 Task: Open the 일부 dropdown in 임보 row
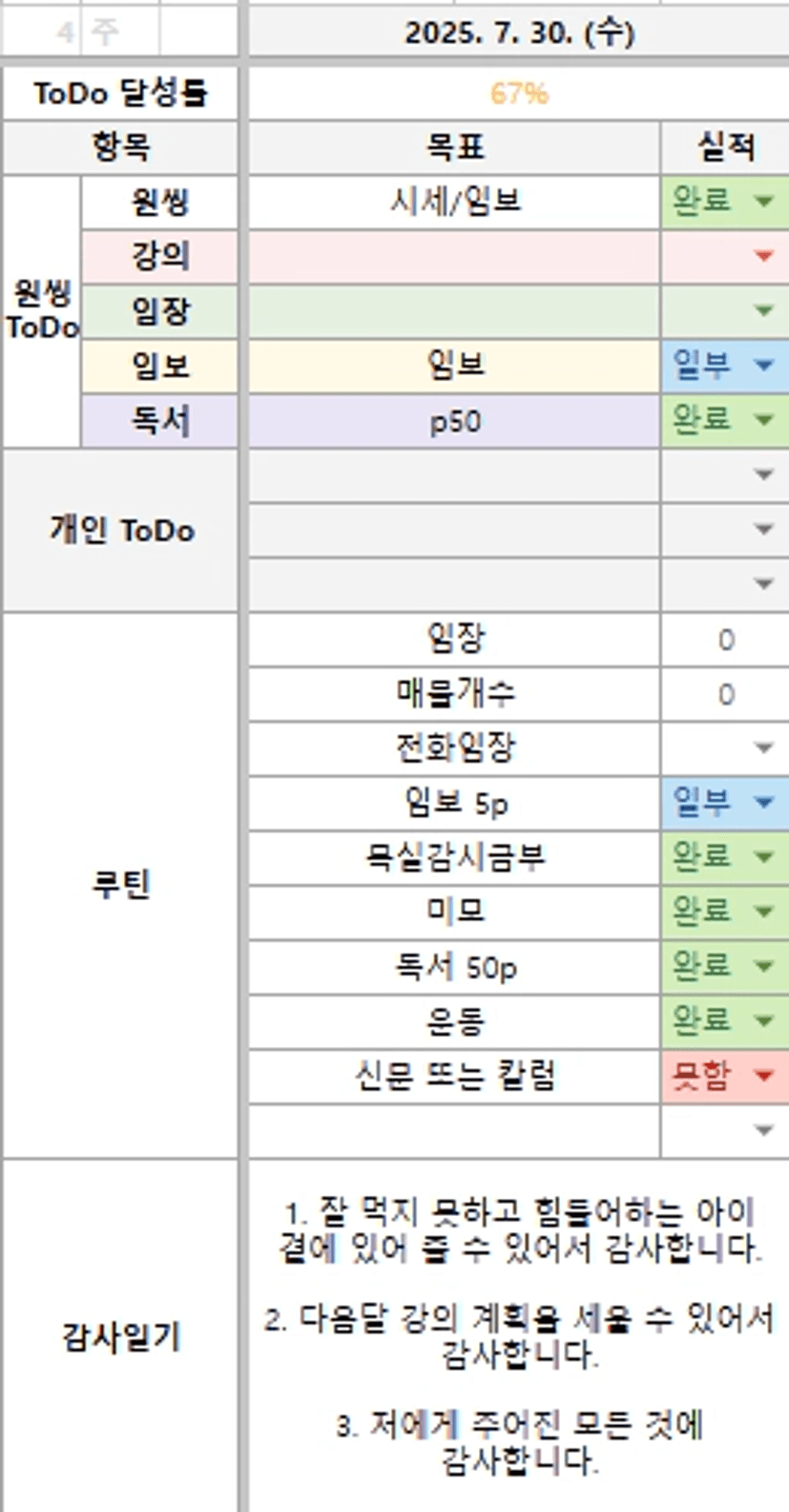click(x=763, y=365)
